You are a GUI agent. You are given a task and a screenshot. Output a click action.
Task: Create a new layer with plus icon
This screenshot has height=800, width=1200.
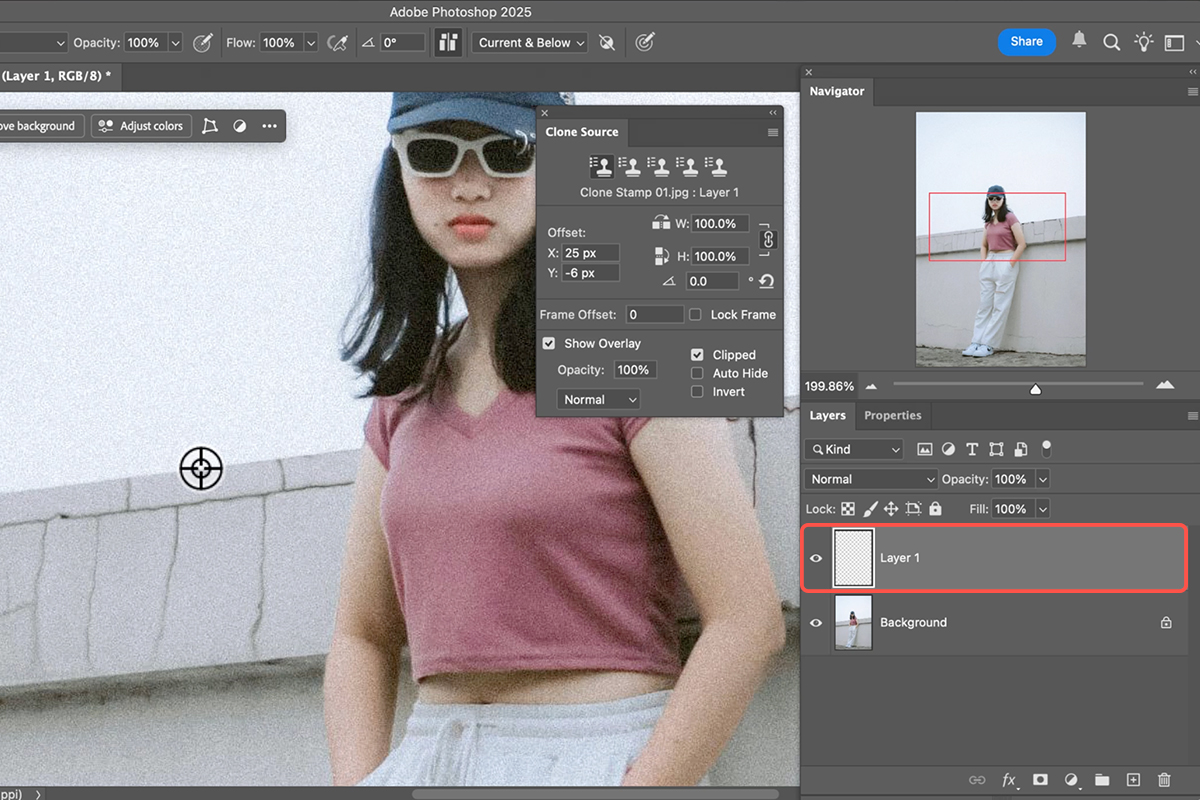(x=1133, y=780)
